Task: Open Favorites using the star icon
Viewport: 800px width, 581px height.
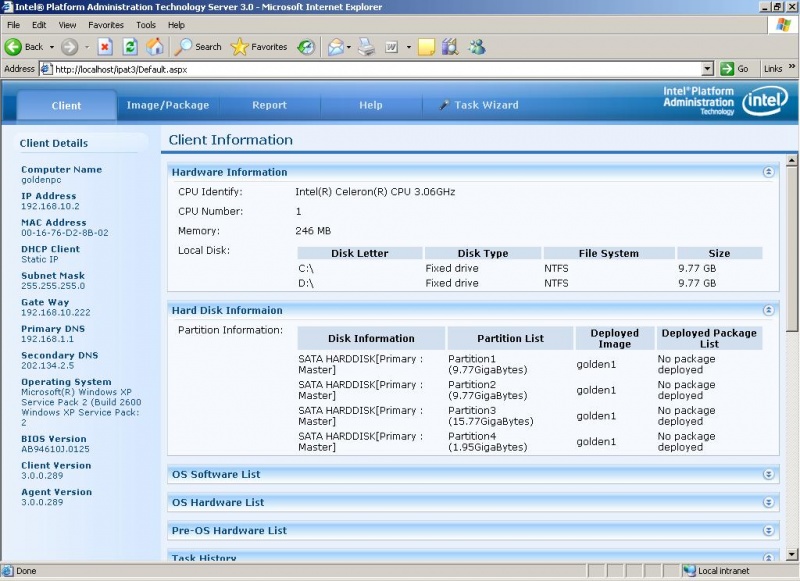Action: (240, 46)
